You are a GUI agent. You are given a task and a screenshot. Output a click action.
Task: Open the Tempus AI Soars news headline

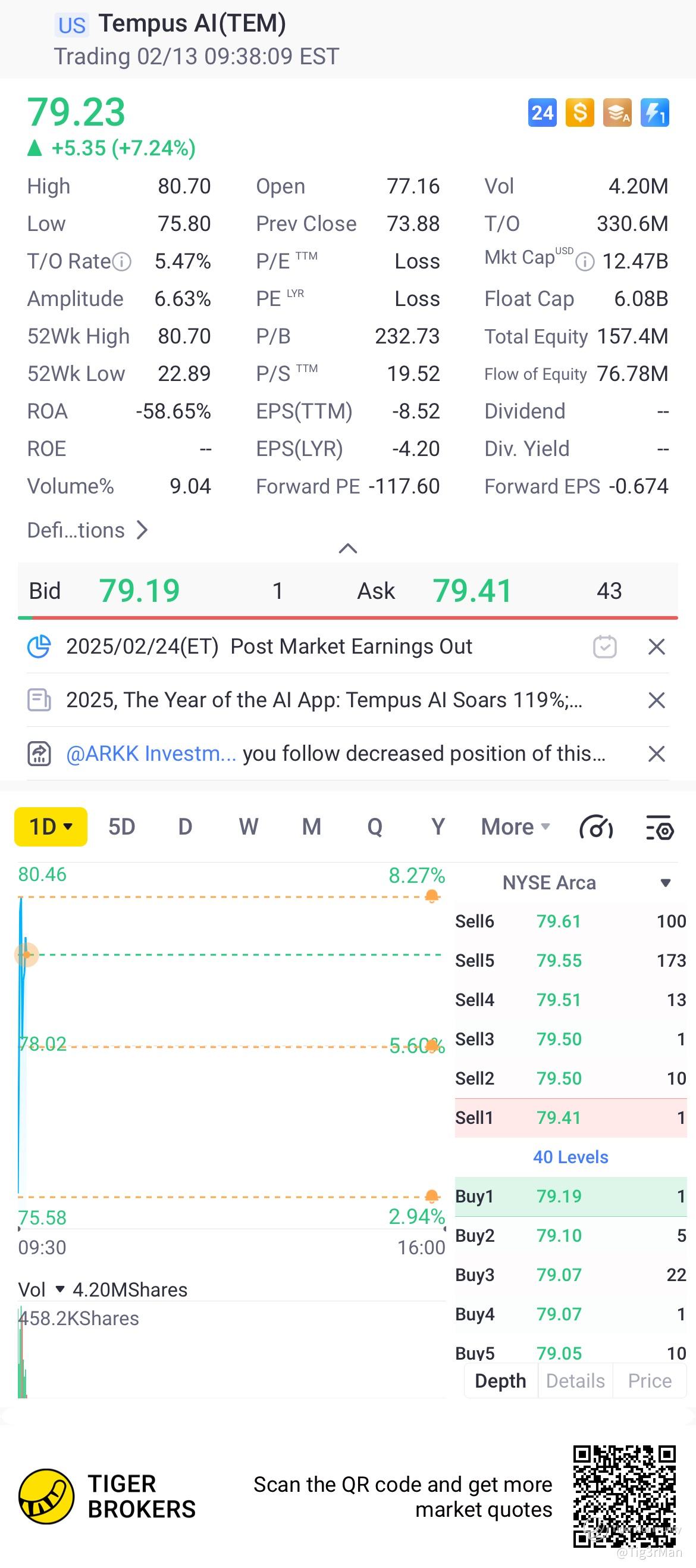click(x=324, y=700)
